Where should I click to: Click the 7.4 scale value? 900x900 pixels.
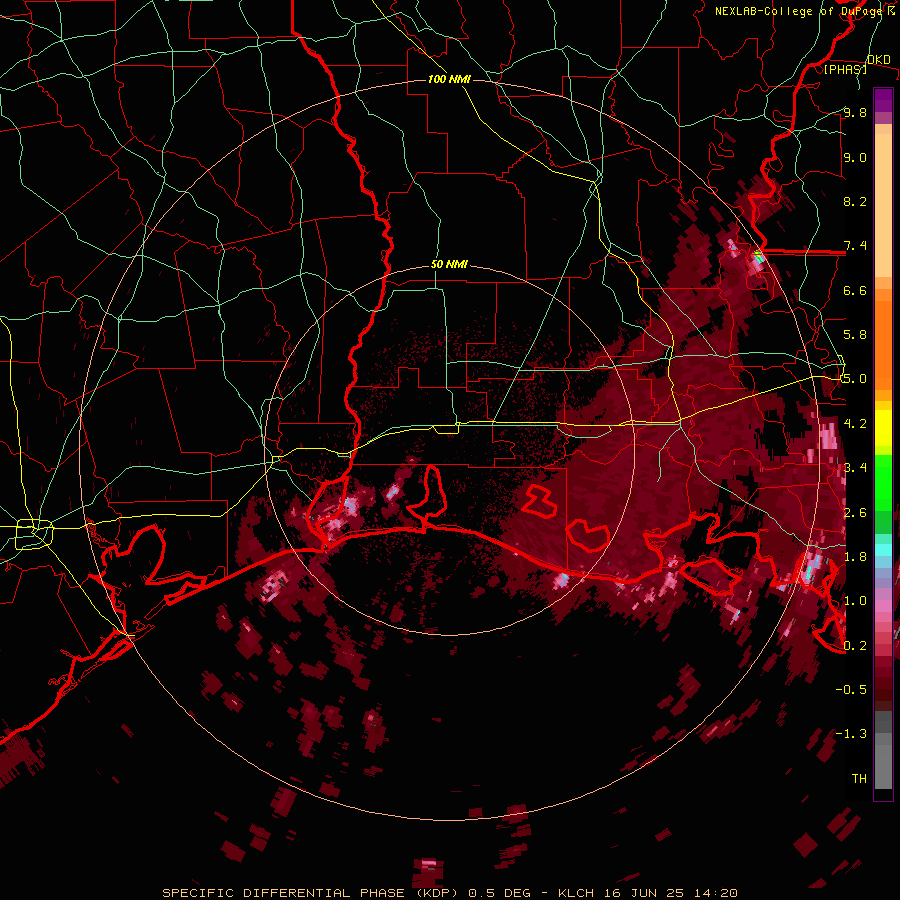point(855,246)
